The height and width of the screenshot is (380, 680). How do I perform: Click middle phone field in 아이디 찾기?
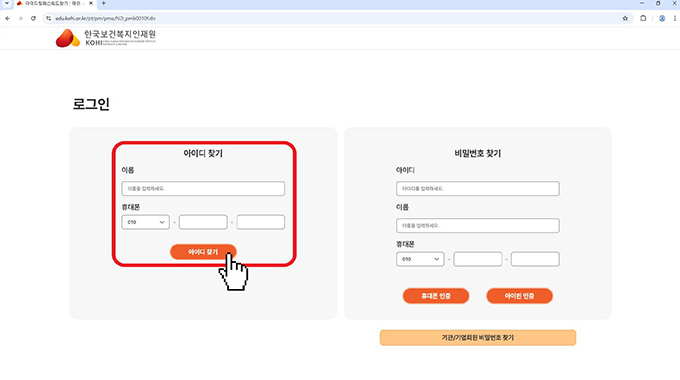[203, 222]
